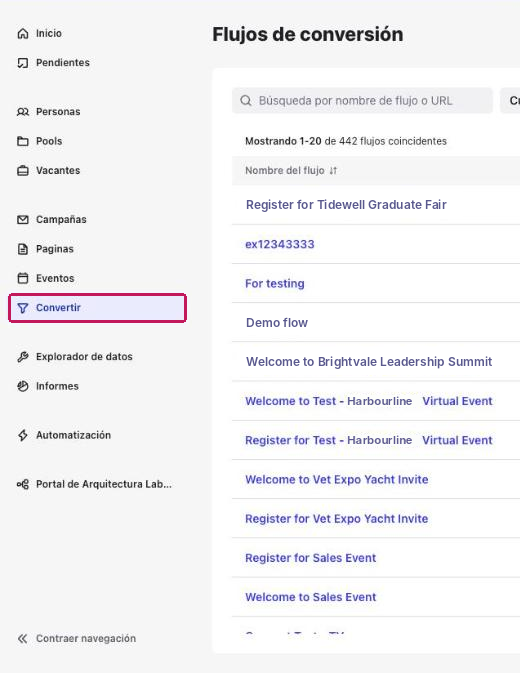Open Welcome to Vet Expo Yacht Invite

click(x=336, y=480)
